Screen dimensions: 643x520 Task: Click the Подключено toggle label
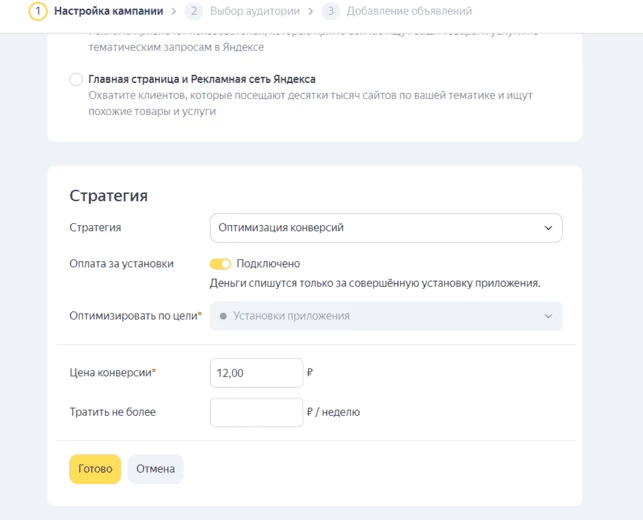[x=268, y=264]
